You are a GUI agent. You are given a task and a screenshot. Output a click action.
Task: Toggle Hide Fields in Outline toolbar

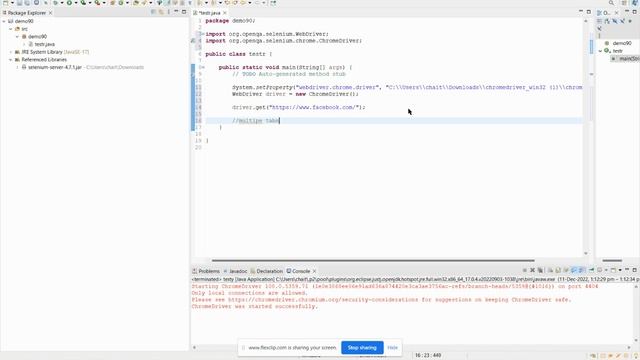point(615,21)
